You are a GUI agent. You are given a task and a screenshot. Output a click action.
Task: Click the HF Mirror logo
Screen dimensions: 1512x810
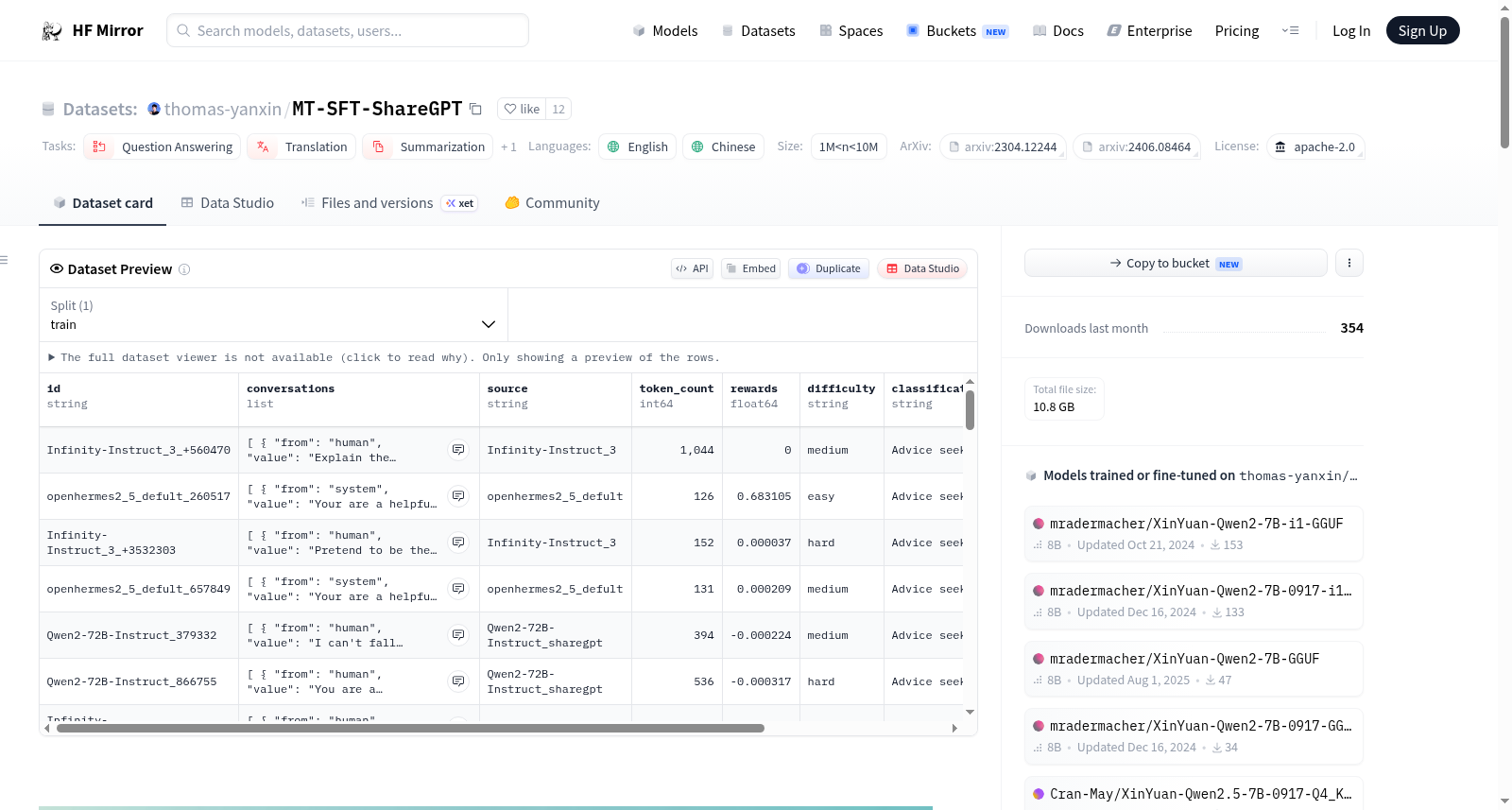click(x=93, y=30)
